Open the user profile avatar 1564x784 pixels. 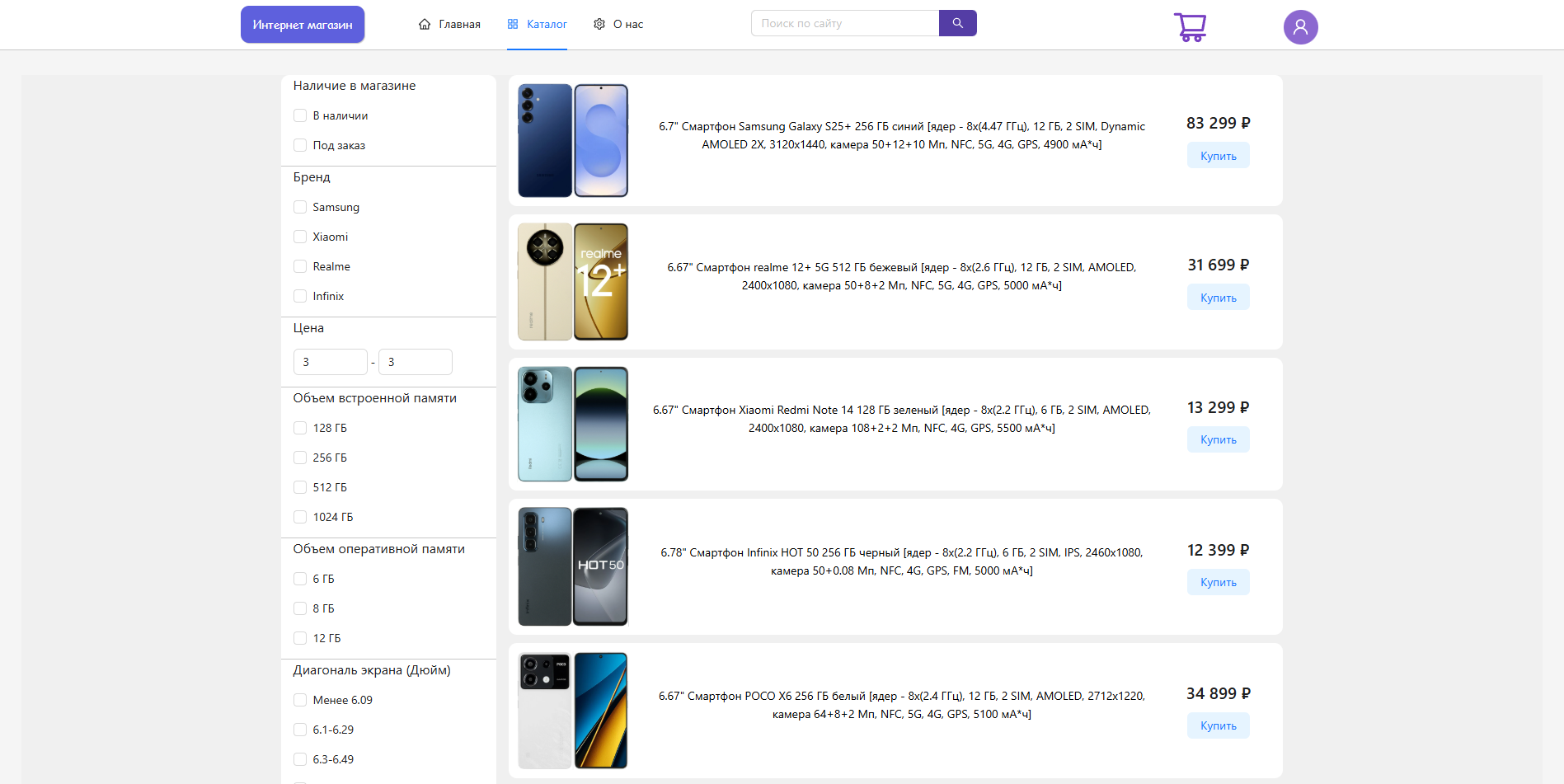(1300, 27)
